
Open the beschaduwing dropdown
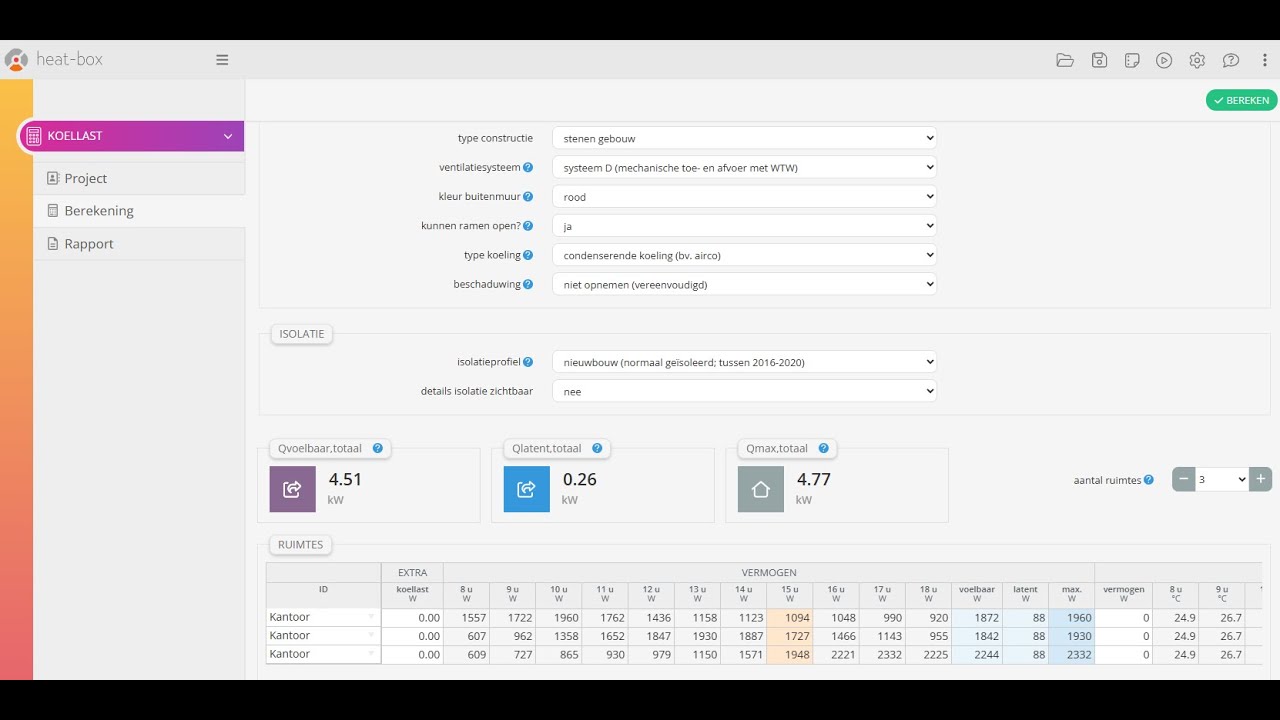[744, 284]
